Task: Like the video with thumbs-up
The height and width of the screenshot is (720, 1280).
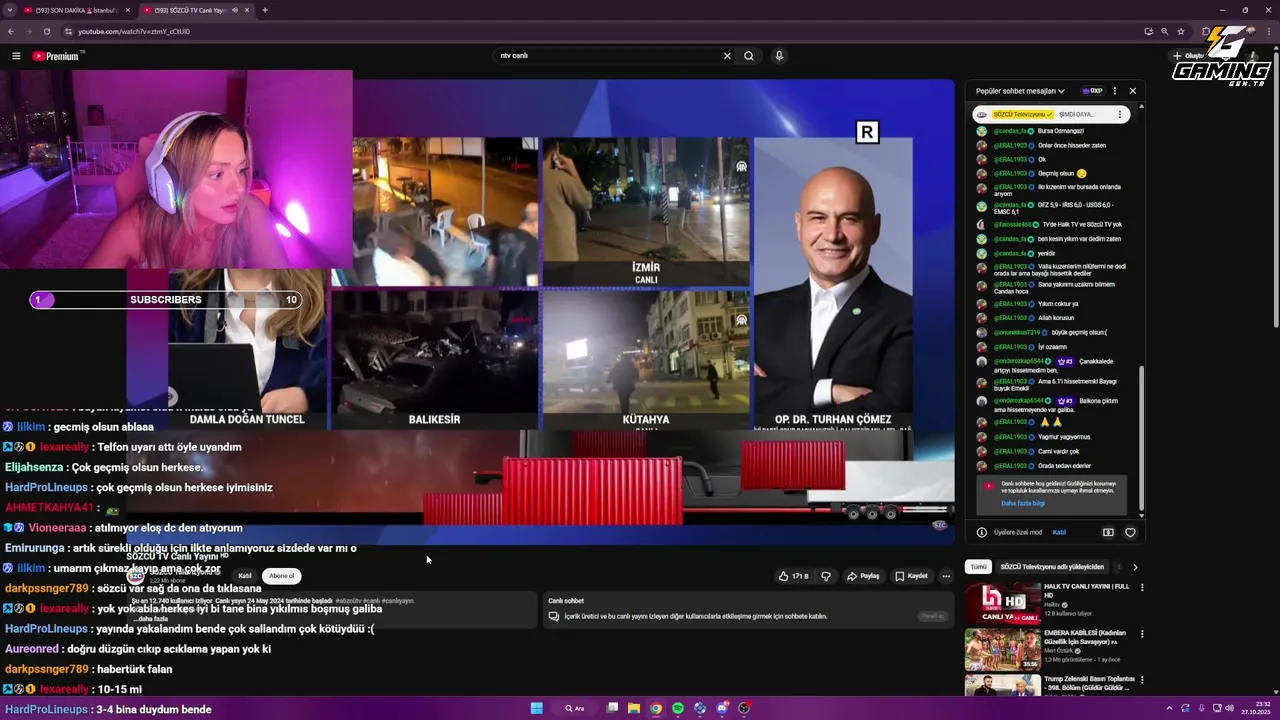Action: coord(794,576)
